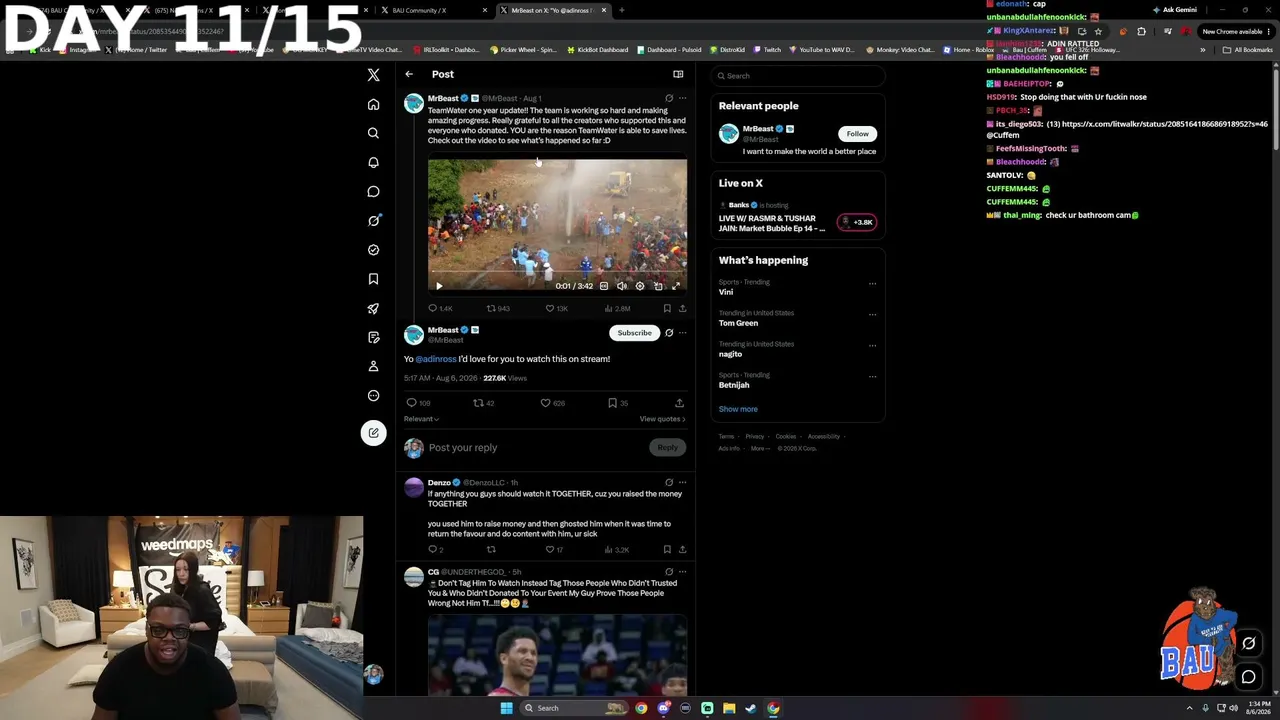Viewport: 1280px width, 720px height.
Task: Go back using the arrow beside Post
Action: 409,74
